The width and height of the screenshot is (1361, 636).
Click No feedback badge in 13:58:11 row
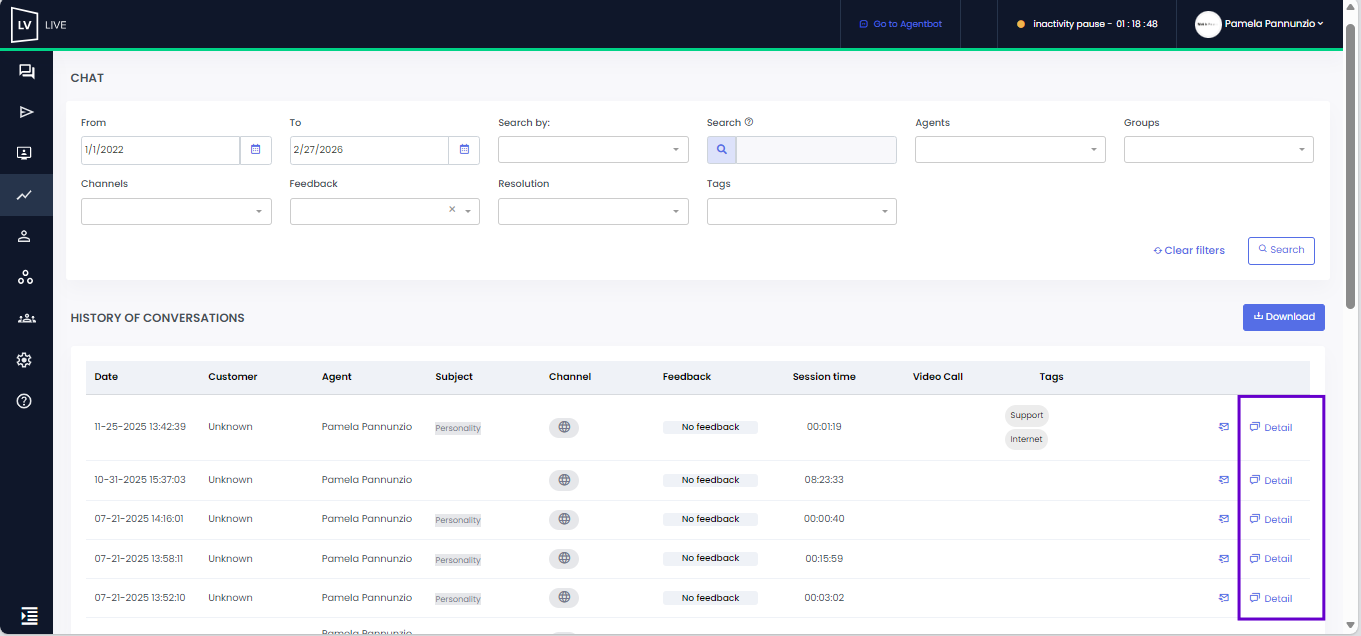[x=710, y=558]
